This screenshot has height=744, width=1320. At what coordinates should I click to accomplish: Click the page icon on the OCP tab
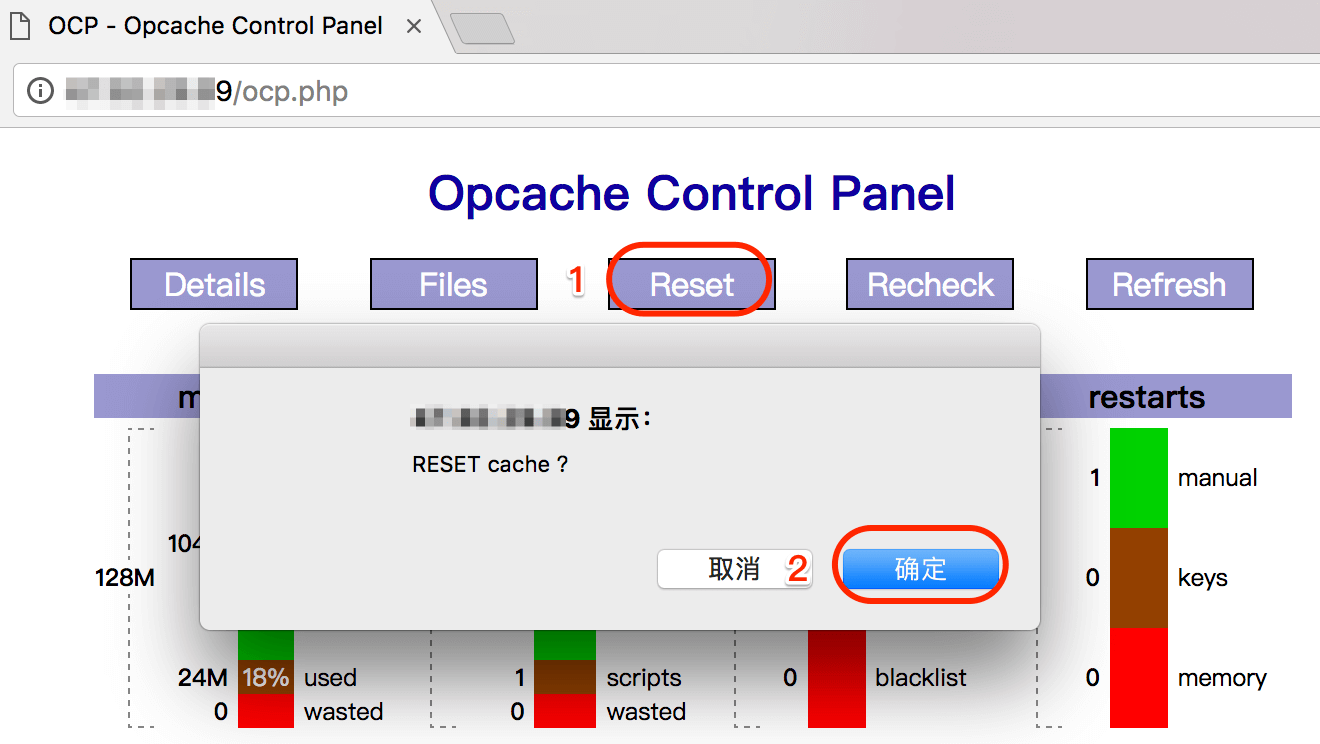(x=20, y=26)
